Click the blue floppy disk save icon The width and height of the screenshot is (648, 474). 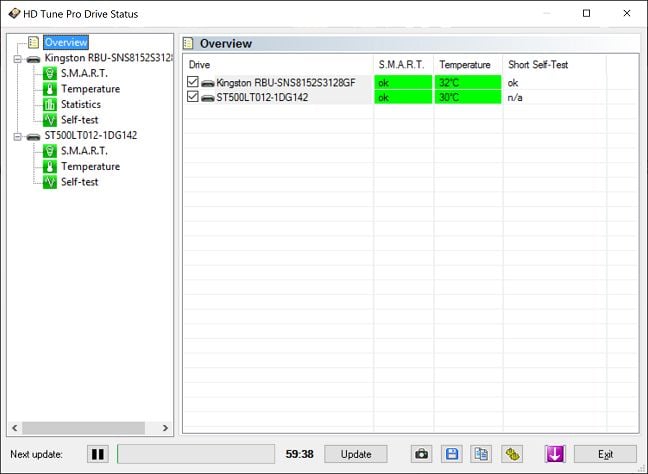pyautogui.click(x=452, y=454)
